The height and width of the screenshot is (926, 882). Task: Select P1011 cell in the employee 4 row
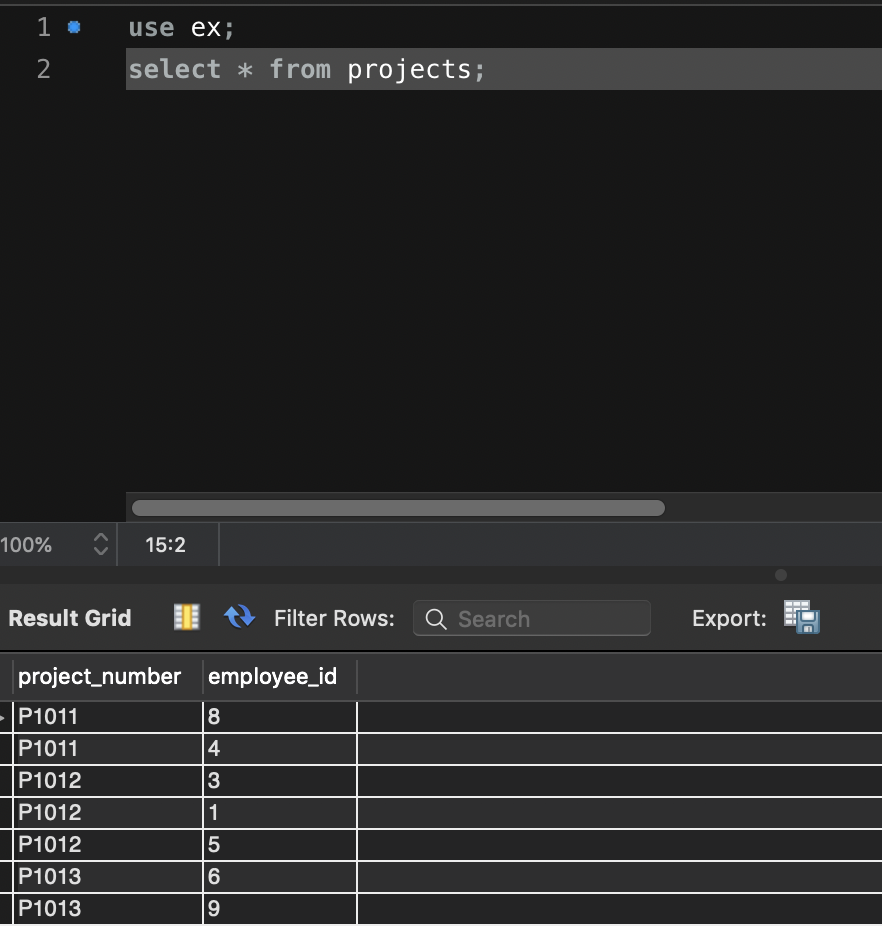pos(108,749)
